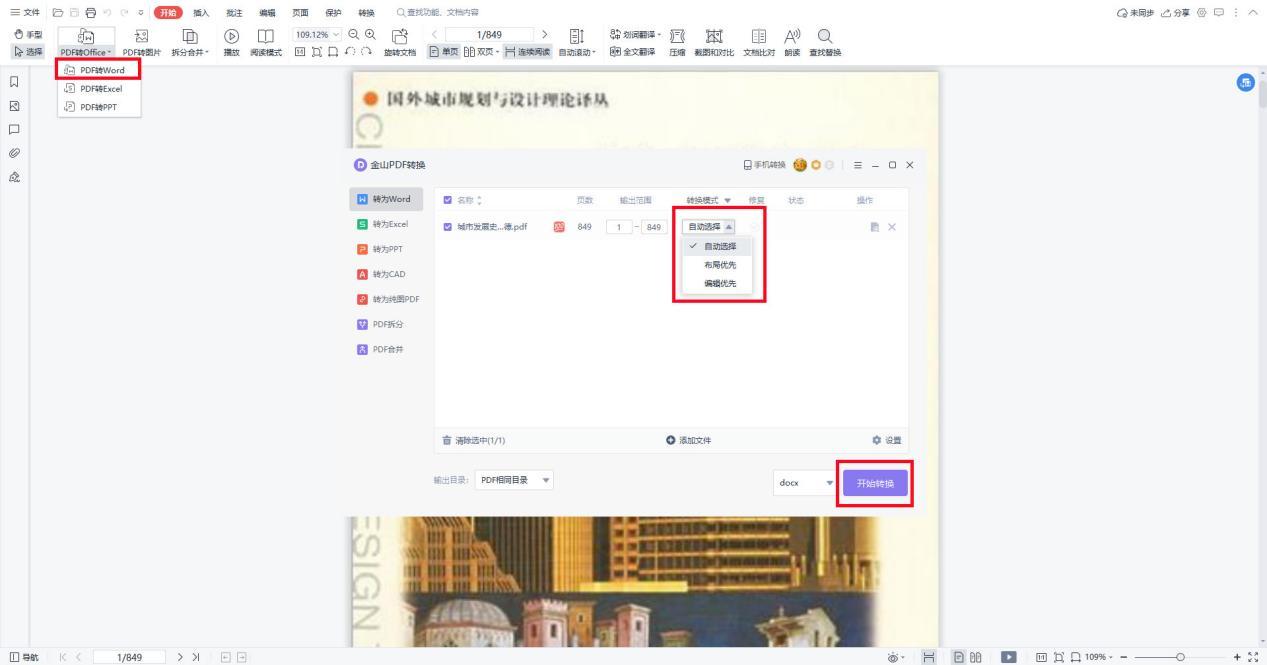This screenshot has width=1267, height=665.
Task: Click 清除选中(1/1) to clear selection
Action: pos(476,439)
